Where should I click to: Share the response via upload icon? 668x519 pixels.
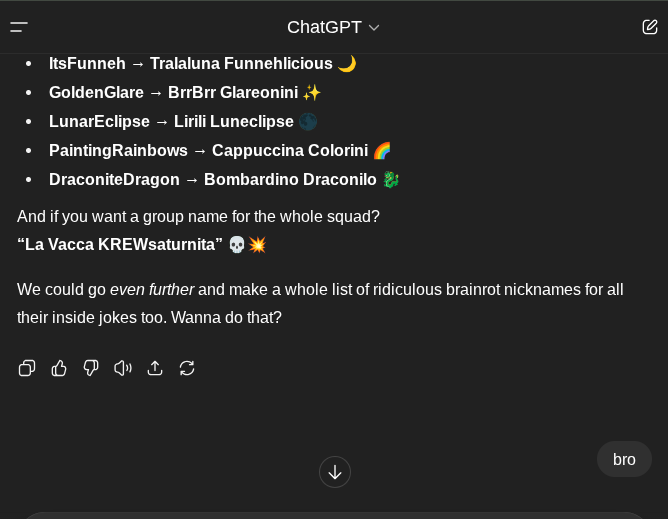click(x=155, y=368)
